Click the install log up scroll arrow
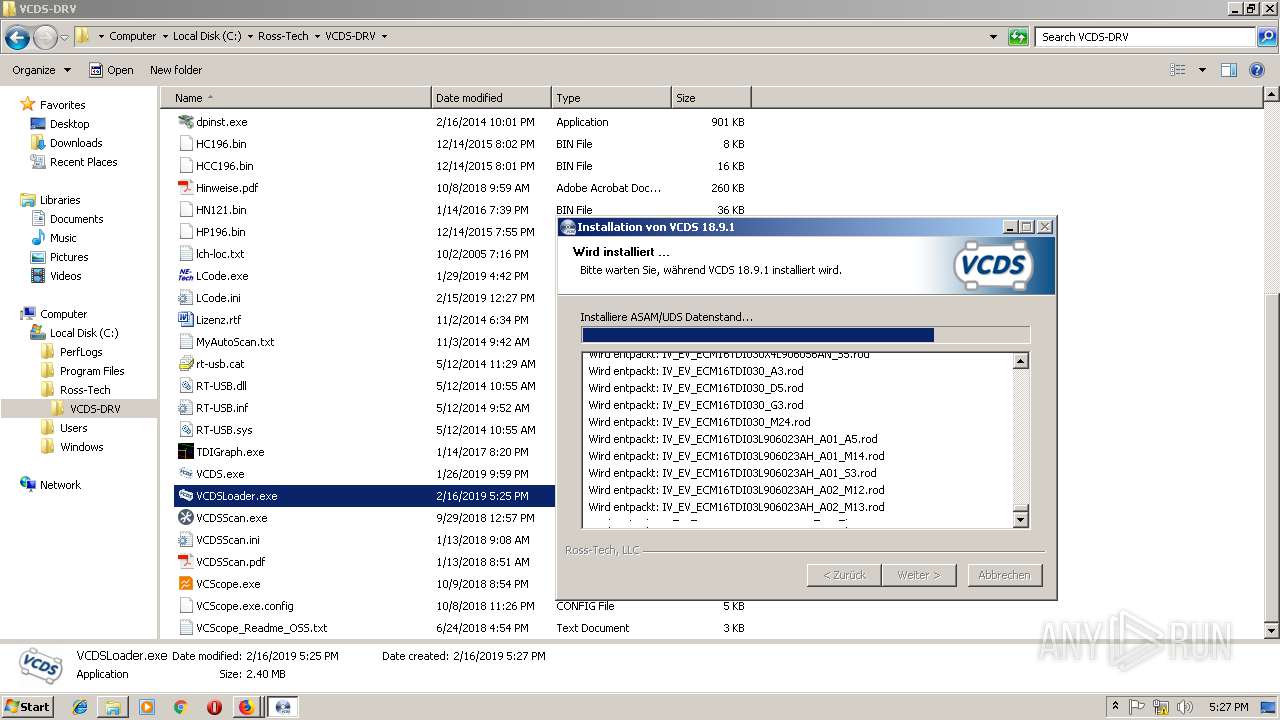The width and height of the screenshot is (1280, 720). 1021,361
